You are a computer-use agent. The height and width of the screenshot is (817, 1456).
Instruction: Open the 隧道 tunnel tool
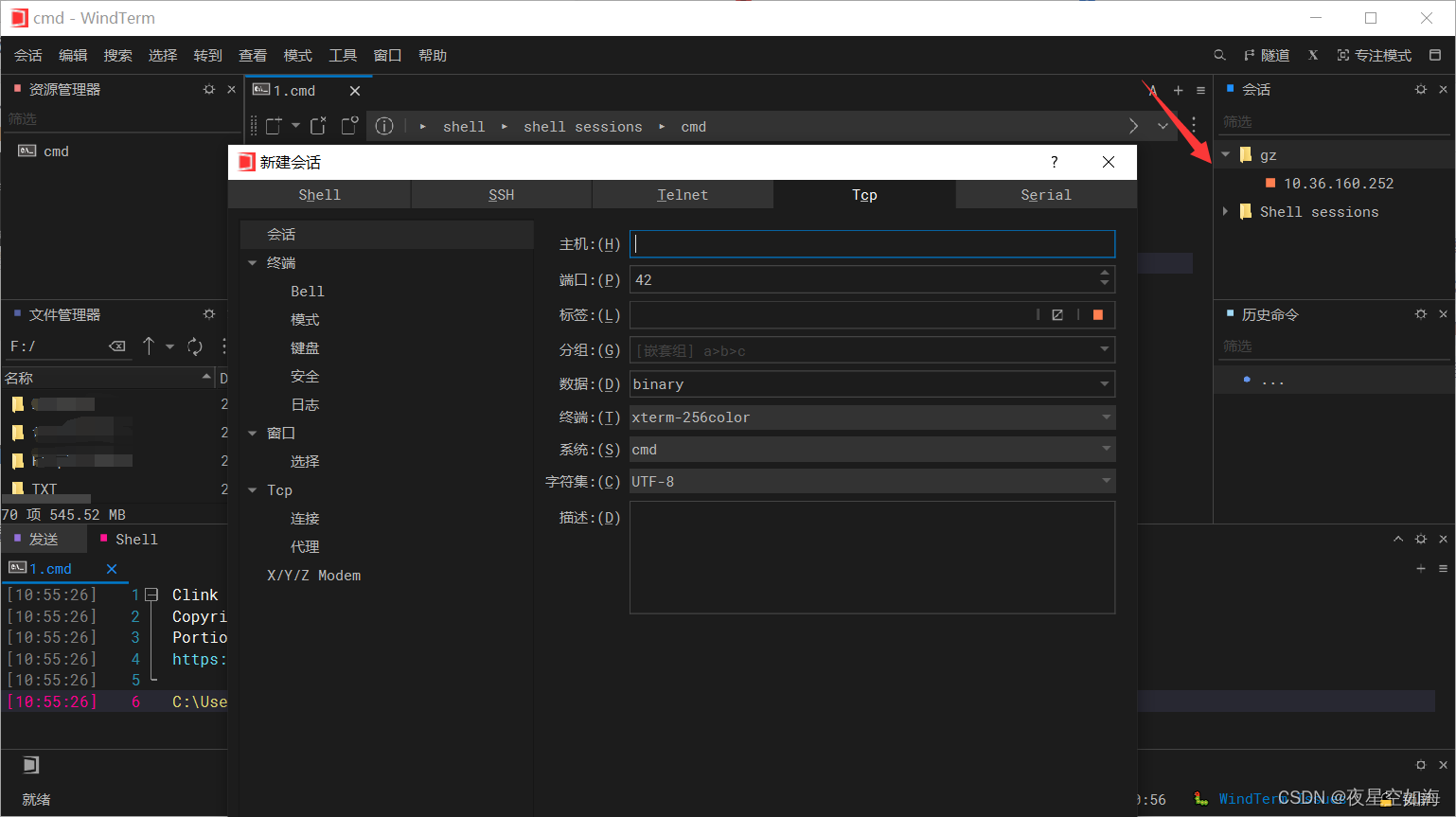tap(1267, 56)
